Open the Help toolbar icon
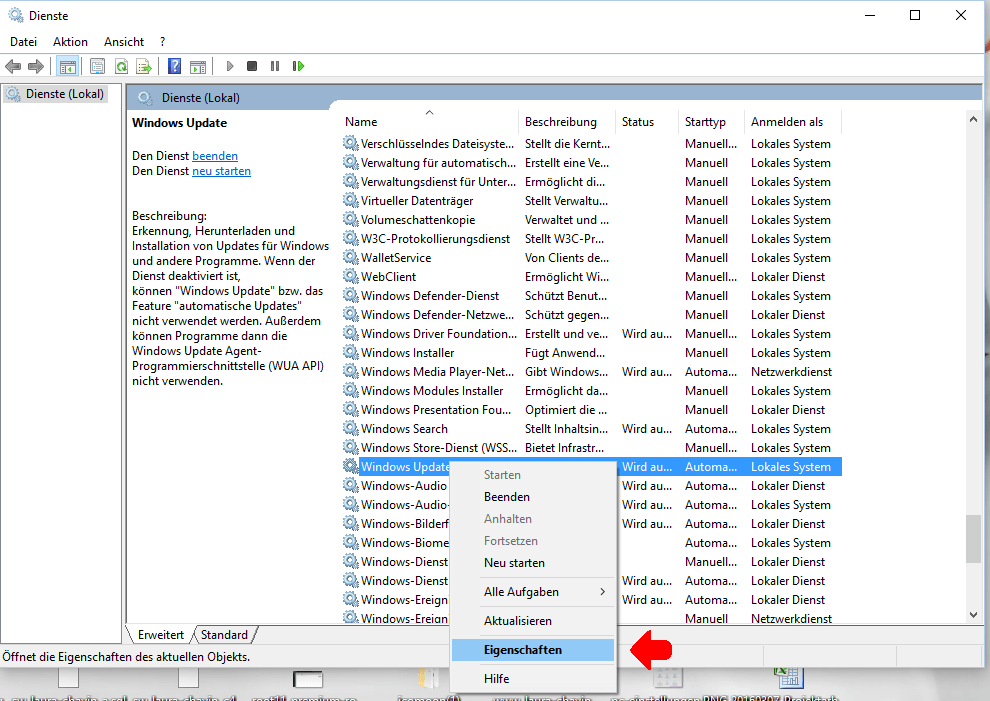This screenshot has width=990, height=701. (174, 66)
